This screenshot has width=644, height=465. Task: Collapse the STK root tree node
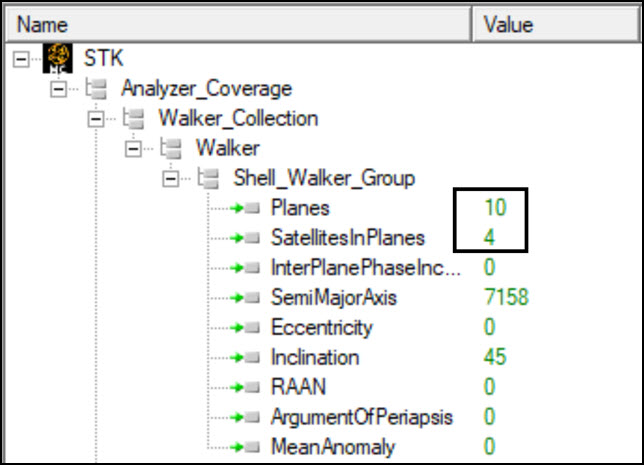pyautogui.click(x=20, y=58)
